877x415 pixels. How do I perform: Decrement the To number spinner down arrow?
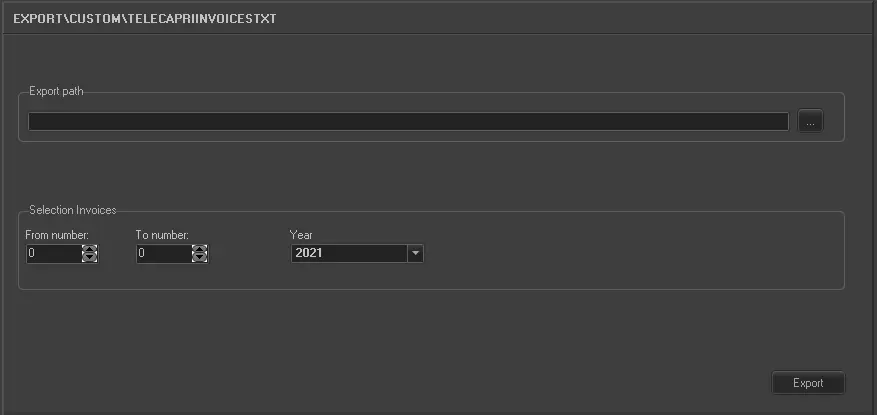[x=200, y=258]
